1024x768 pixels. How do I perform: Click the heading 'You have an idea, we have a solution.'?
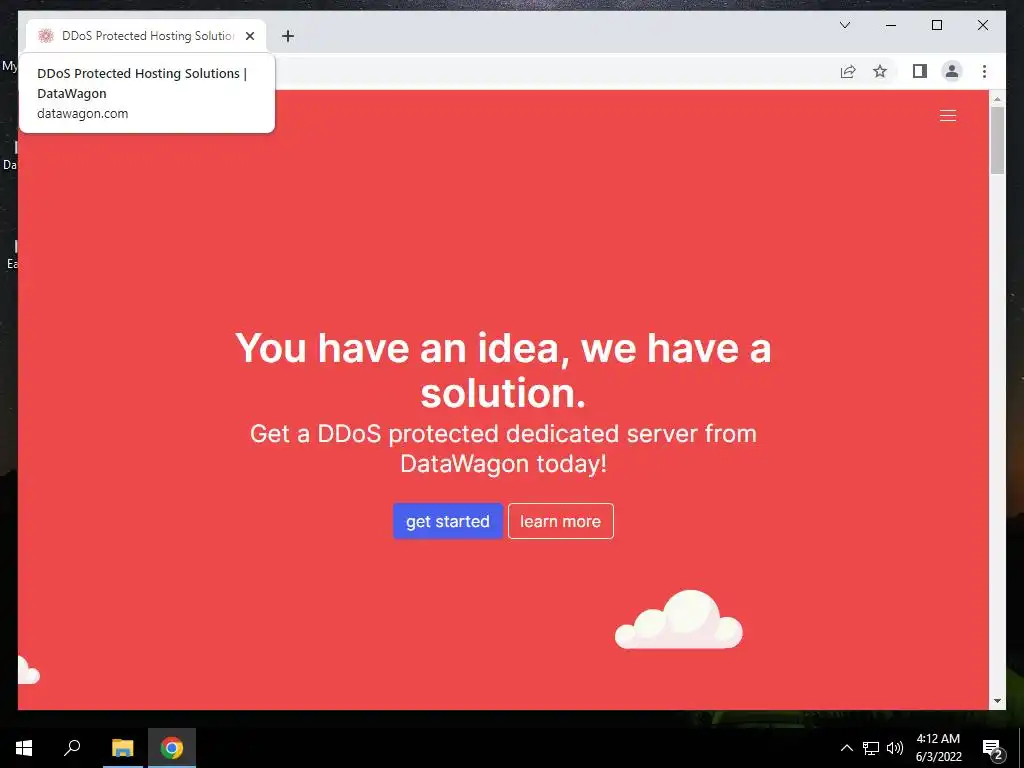coord(503,370)
